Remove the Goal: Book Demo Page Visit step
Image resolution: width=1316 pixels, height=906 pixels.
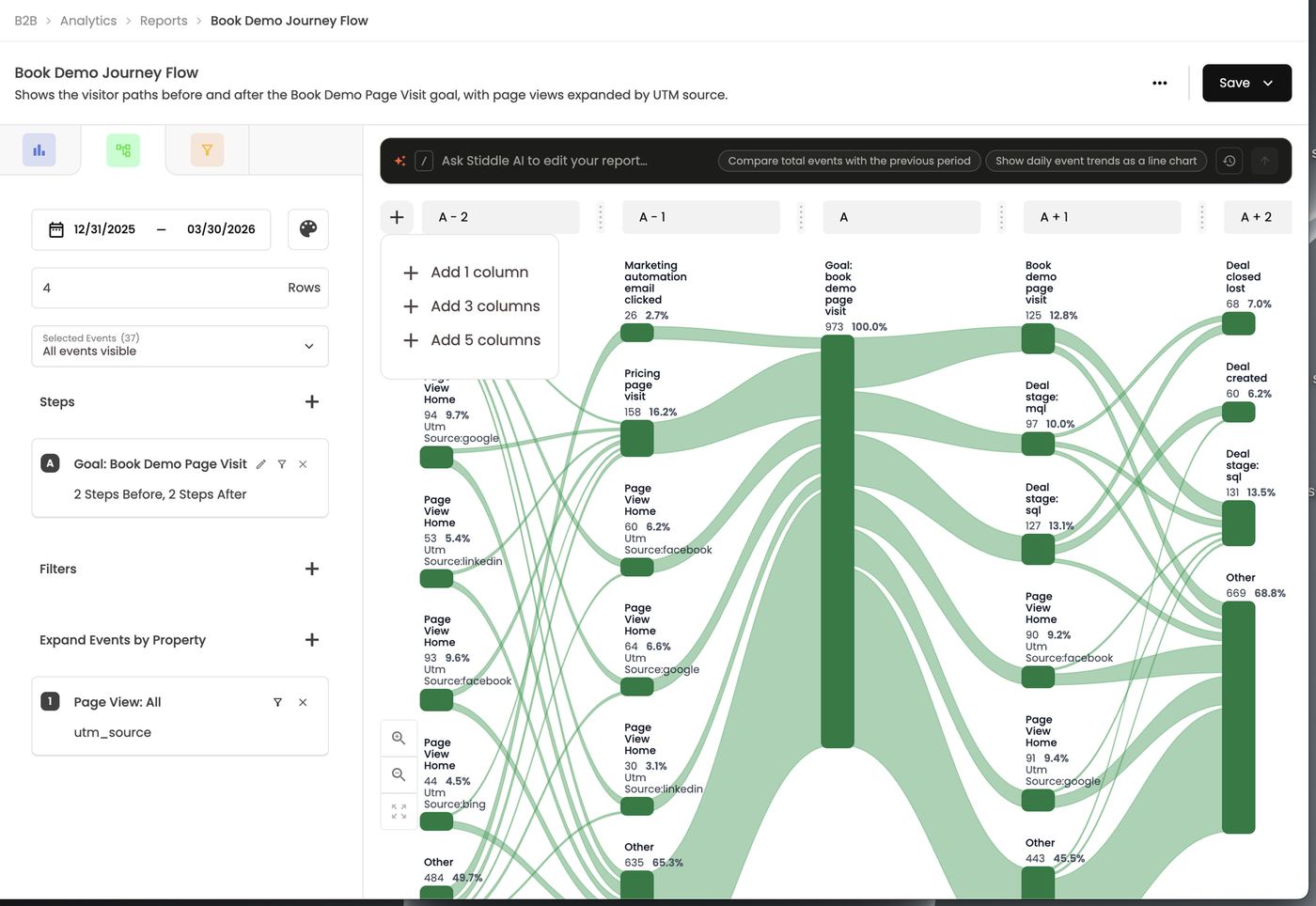point(303,464)
